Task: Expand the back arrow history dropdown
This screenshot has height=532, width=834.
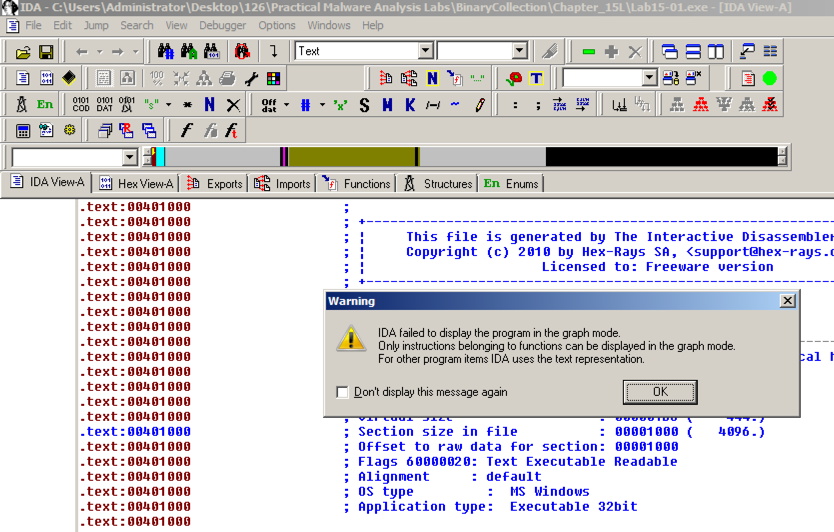Action: click(x=99, y=52)
